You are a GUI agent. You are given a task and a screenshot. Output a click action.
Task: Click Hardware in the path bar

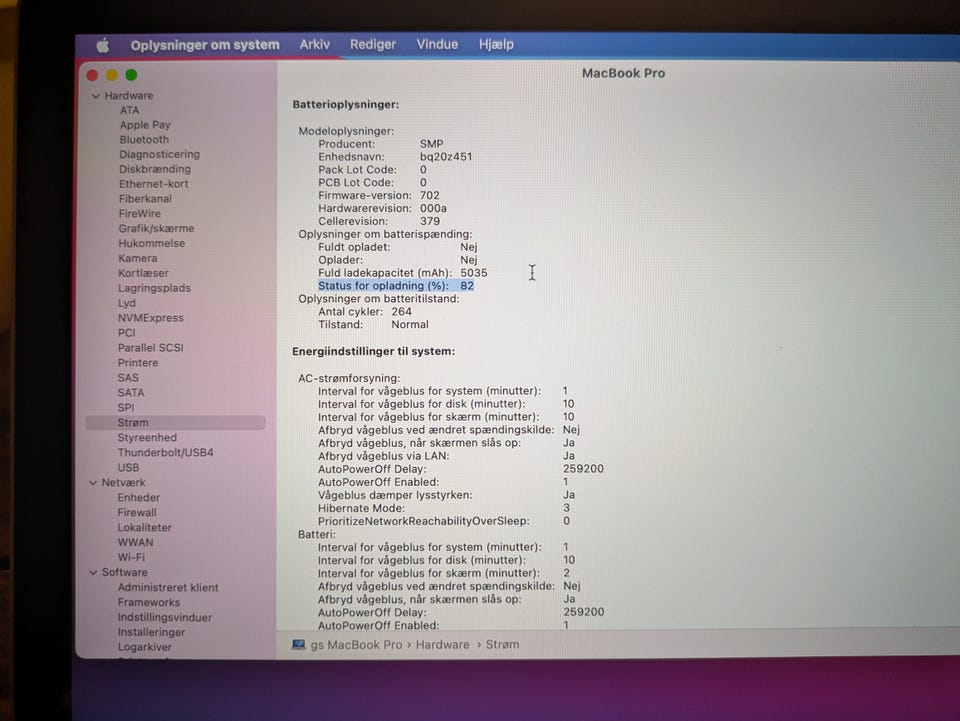tap(442, 645)
